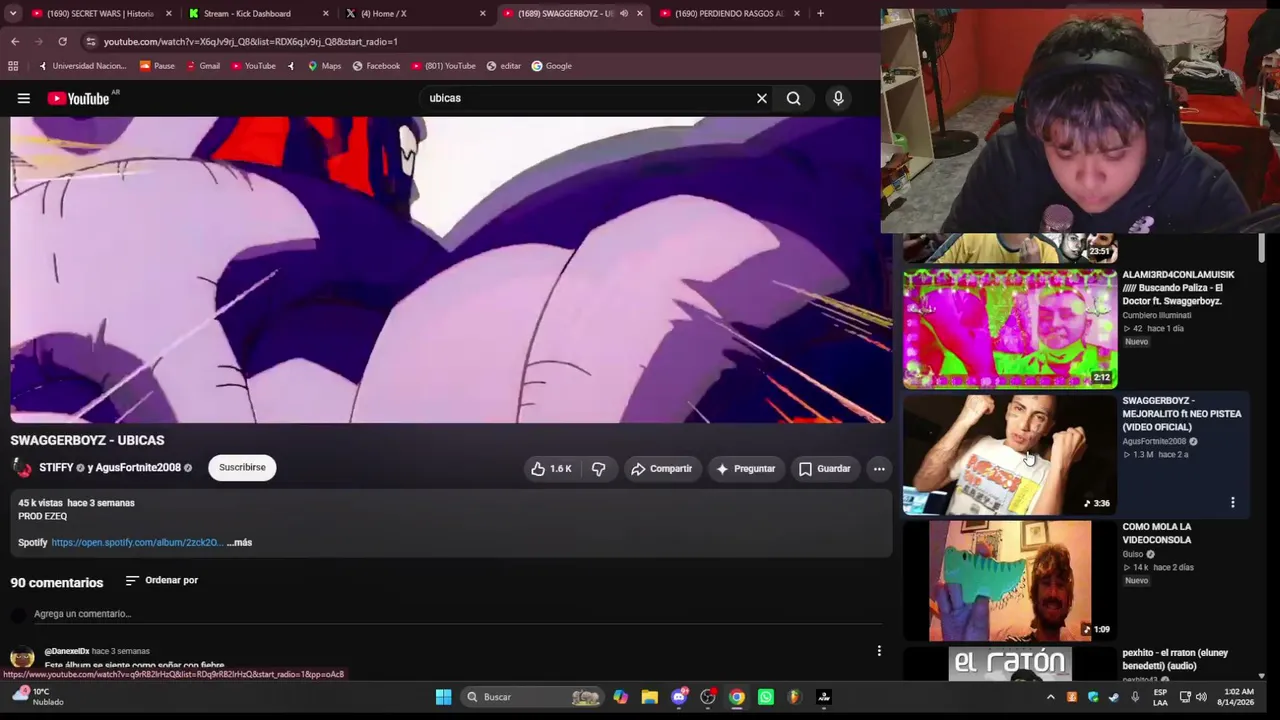Show hidden system tray icons
This screenshot has width=1280, height=720.
click(x=1050, y=697)
